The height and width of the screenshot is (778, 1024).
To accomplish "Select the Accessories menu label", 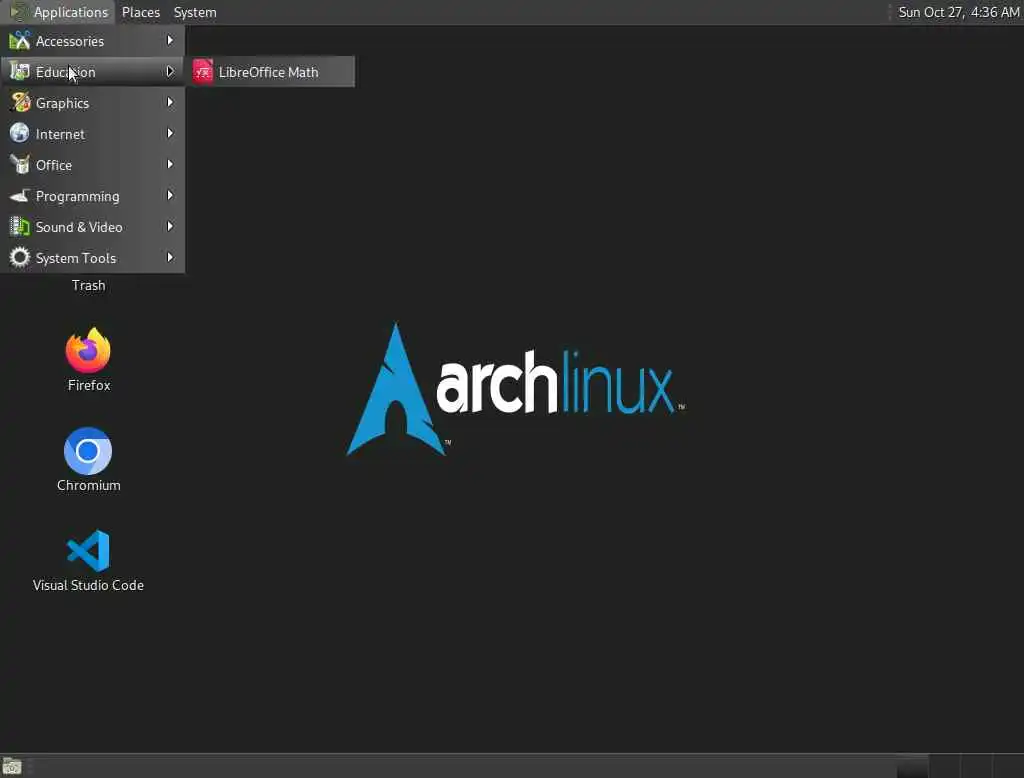I will pos(70,41).
